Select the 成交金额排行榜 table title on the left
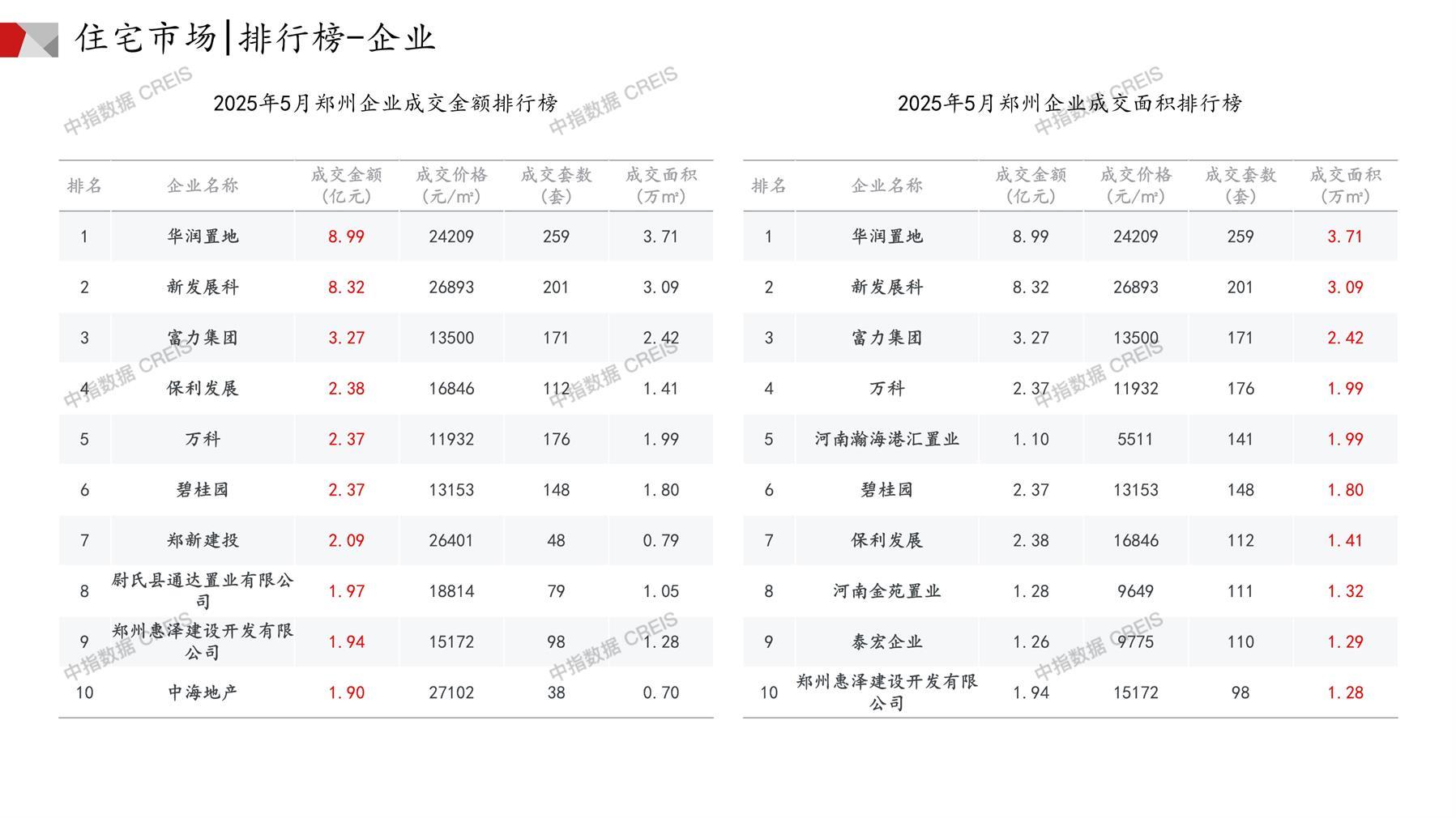Image resolution: width=1456 pixels, height=818 pixels. coord(386,104)
